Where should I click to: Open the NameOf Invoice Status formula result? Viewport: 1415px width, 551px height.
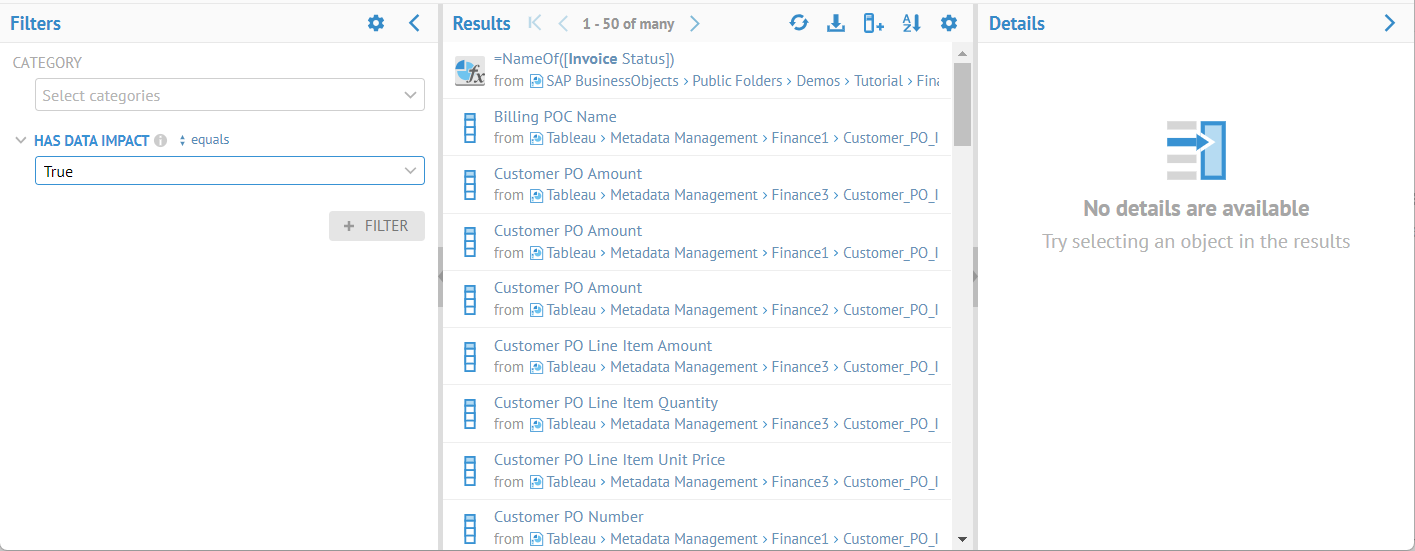(584, 59)
